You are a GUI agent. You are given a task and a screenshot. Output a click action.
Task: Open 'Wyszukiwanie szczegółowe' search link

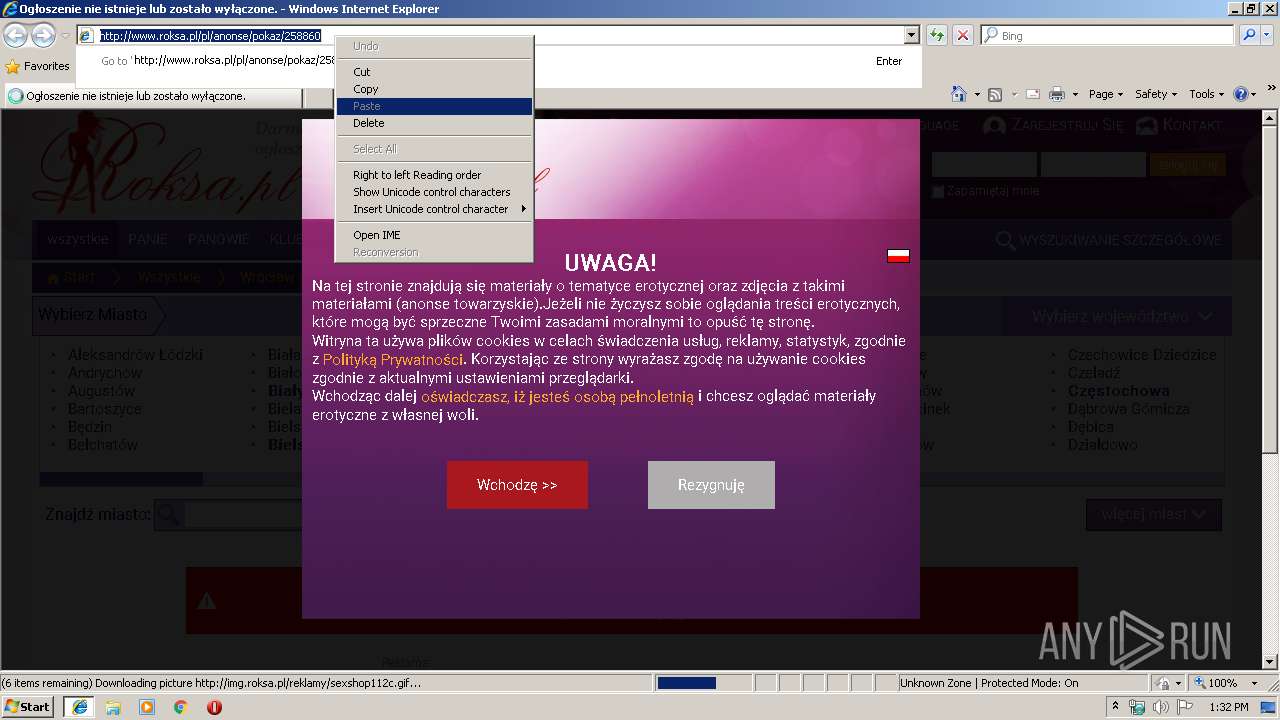(x=1109, y=240)
